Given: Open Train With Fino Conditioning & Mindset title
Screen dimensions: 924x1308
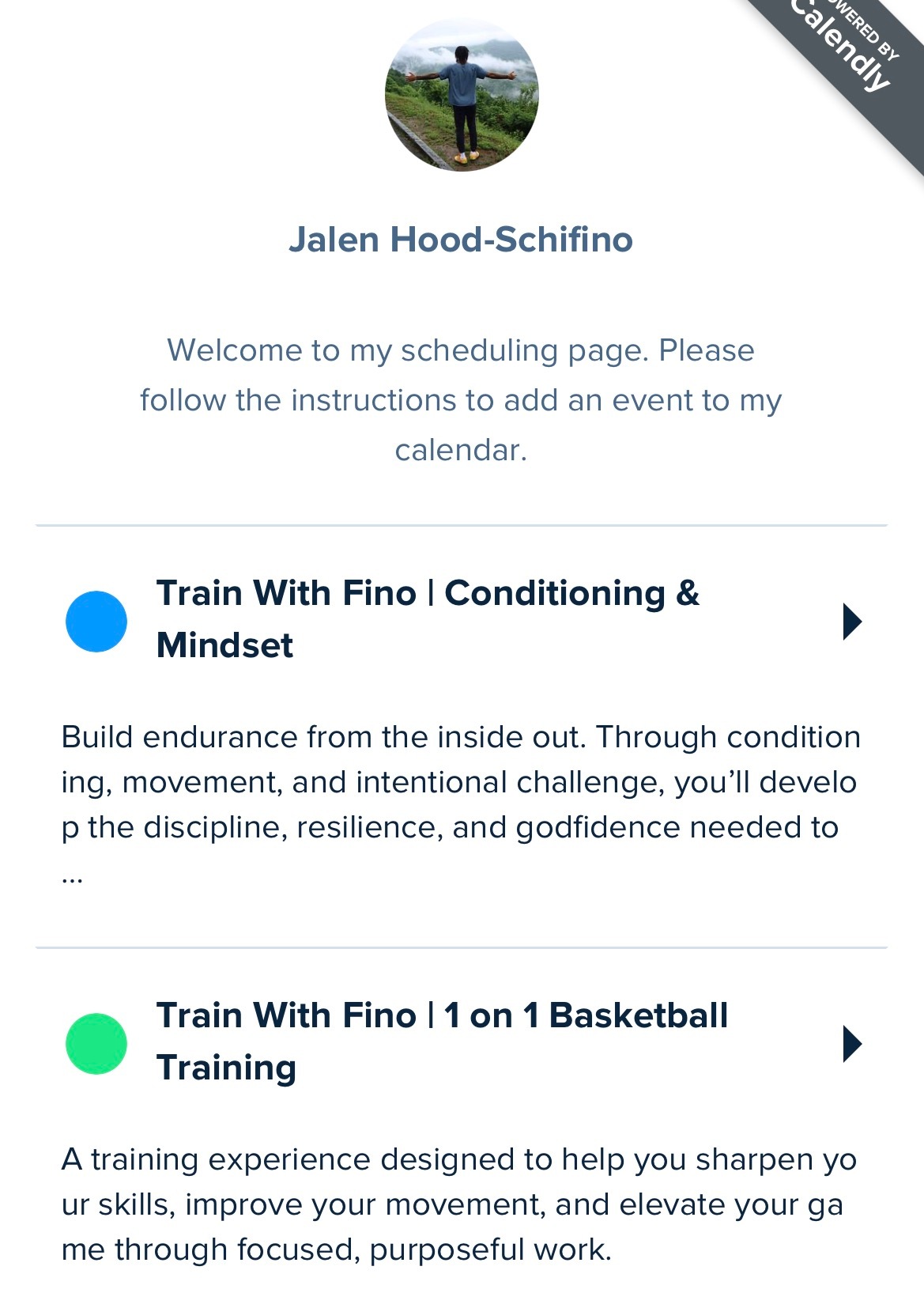Looking at the screenshot, I should (428, 619).
